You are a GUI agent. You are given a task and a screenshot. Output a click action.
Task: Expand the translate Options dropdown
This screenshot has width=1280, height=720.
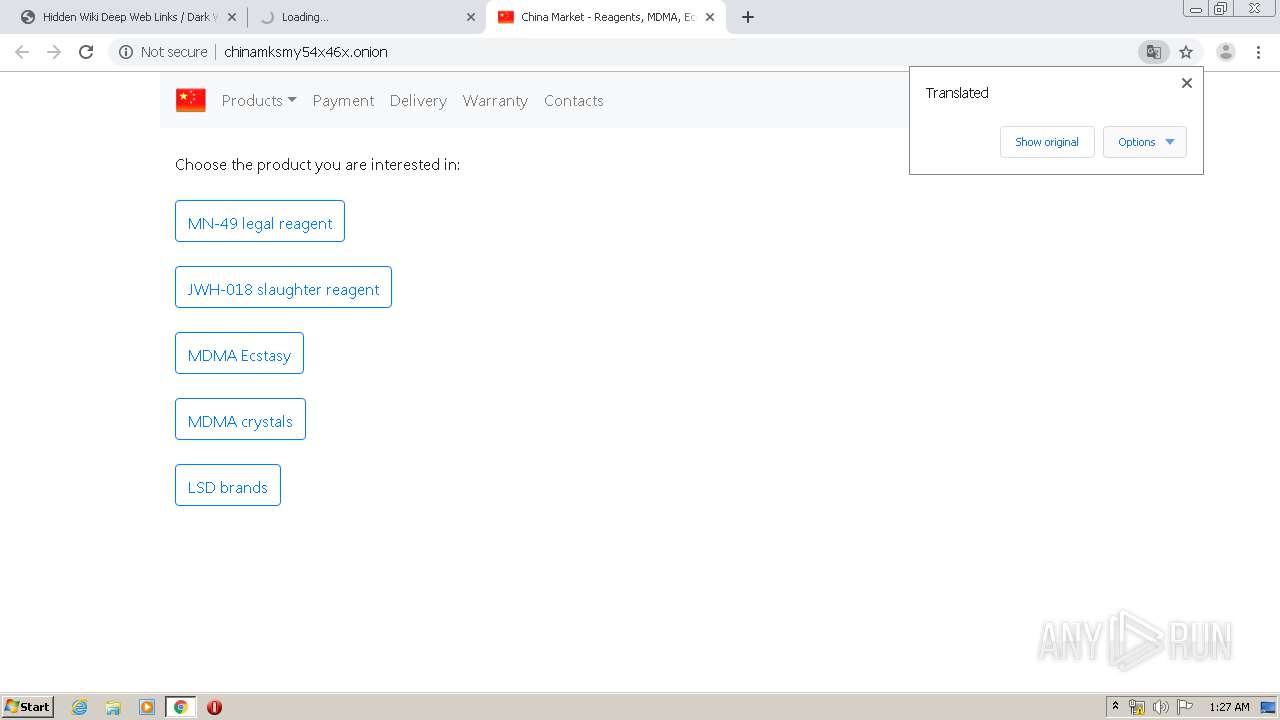click(x=1145, y=142)
